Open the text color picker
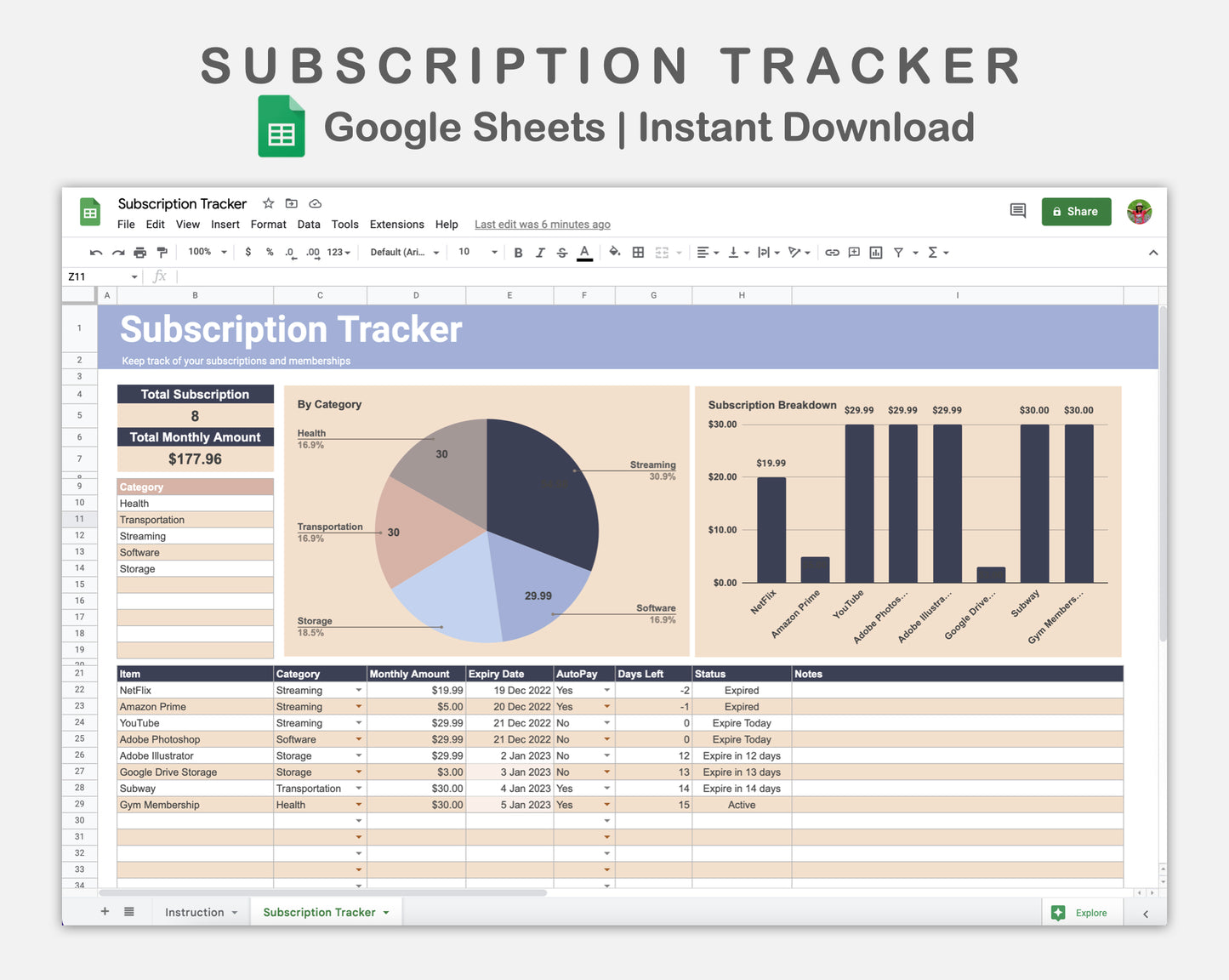The image size is (1229, 980). 584,253
